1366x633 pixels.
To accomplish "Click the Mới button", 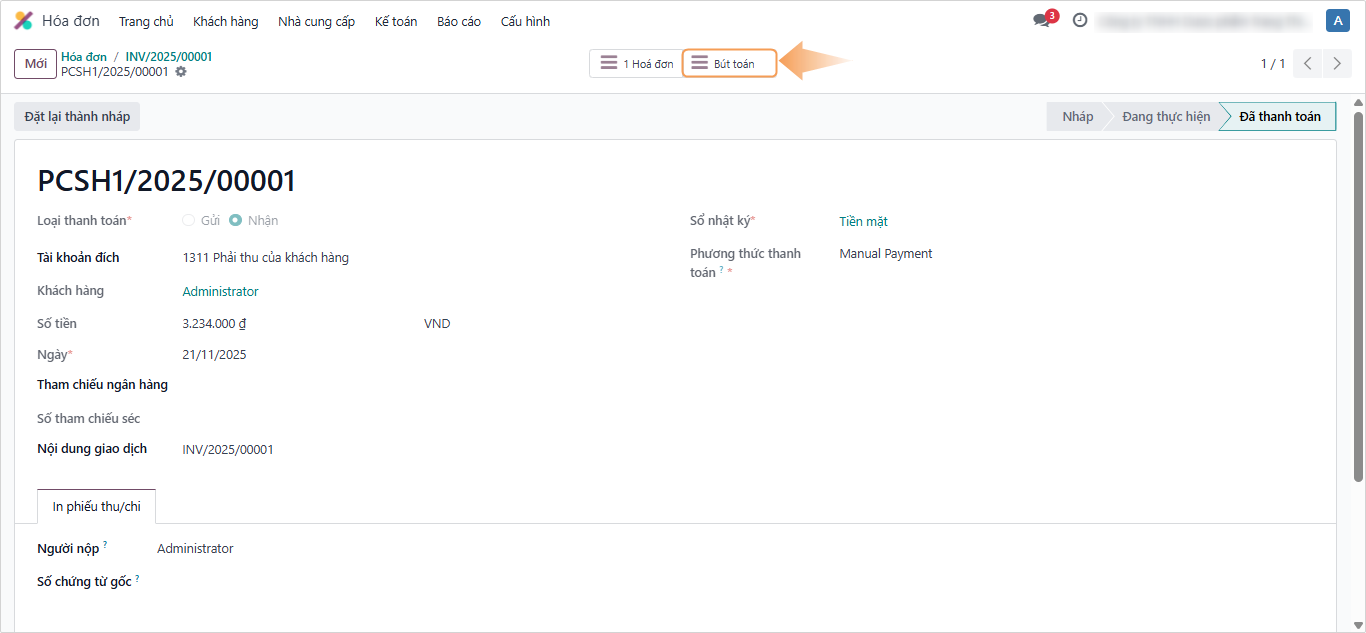I will [x=35, y=64].
